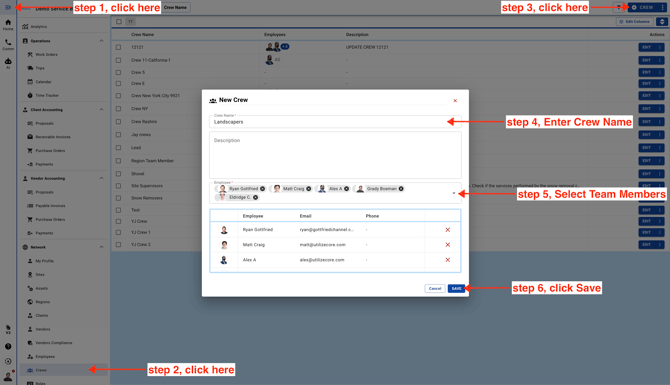The height and width of the screenshot is (385, 670).
Task: Sort by the Crew Name column header
Action: click(x=142, y=35)
